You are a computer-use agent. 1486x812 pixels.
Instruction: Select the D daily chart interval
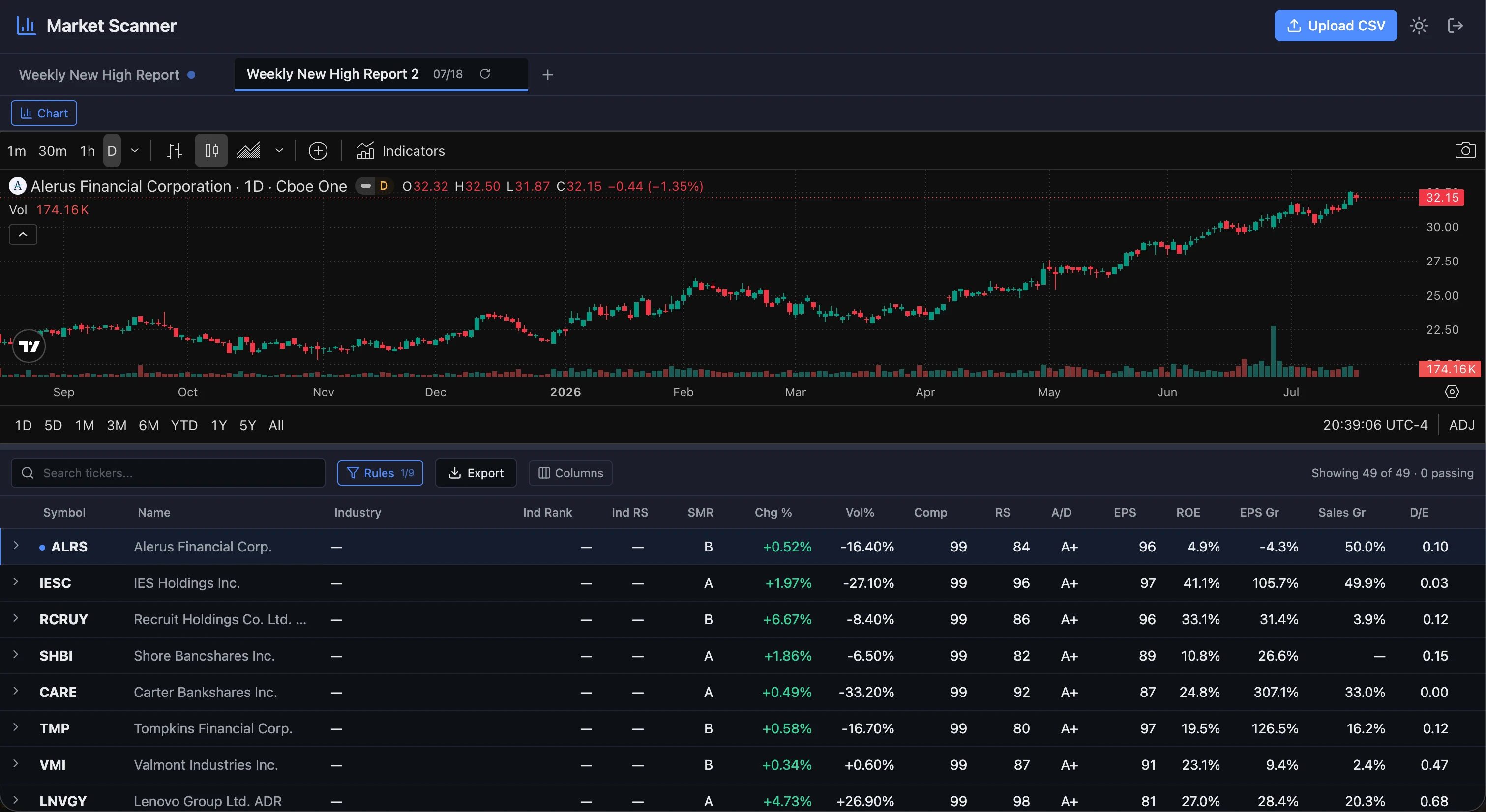pyautogui.click(x=112, y=151)
